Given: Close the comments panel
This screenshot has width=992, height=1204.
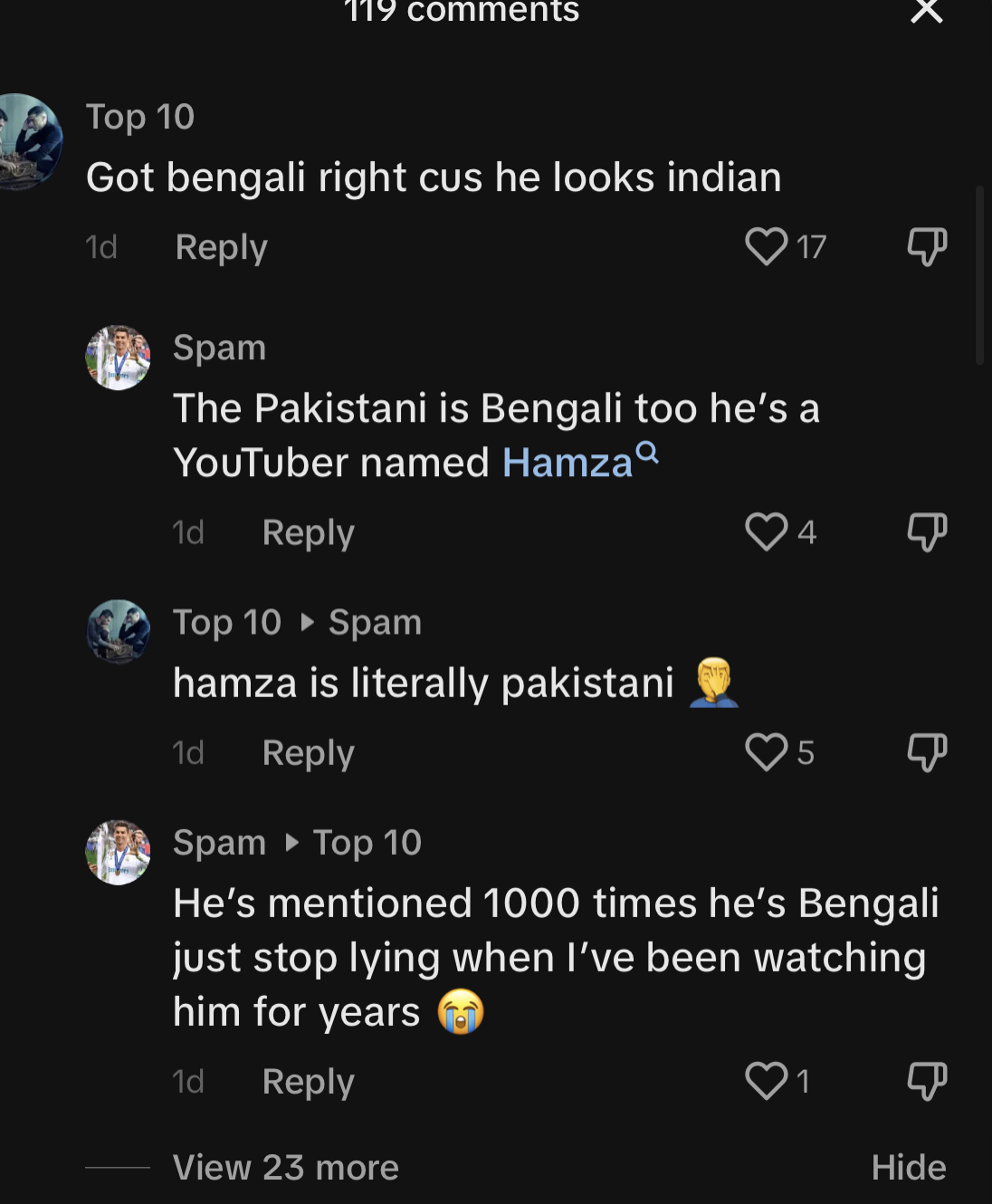Looking at the screenshot, I should click(x=927, y=11).
